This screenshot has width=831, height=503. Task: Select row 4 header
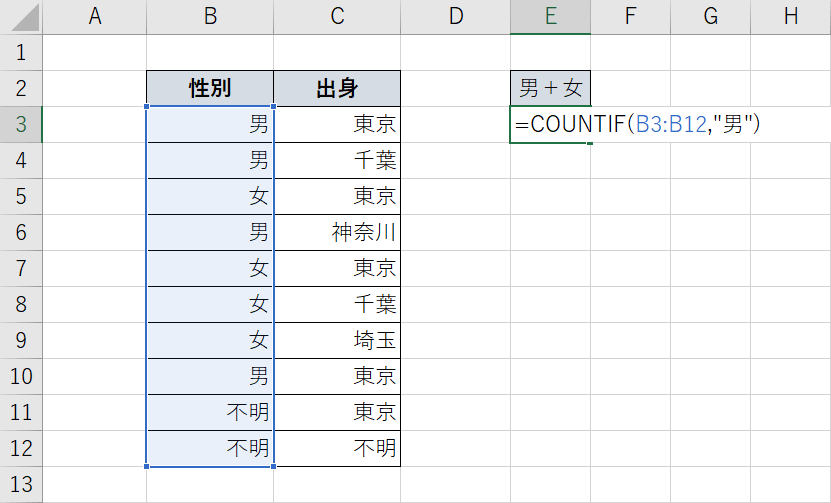pos(21,161)
